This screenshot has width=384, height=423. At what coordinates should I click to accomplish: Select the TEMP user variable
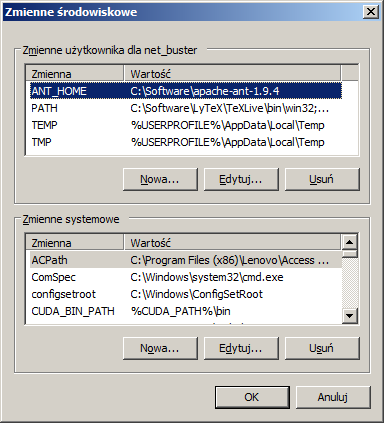tap(186, 125)
